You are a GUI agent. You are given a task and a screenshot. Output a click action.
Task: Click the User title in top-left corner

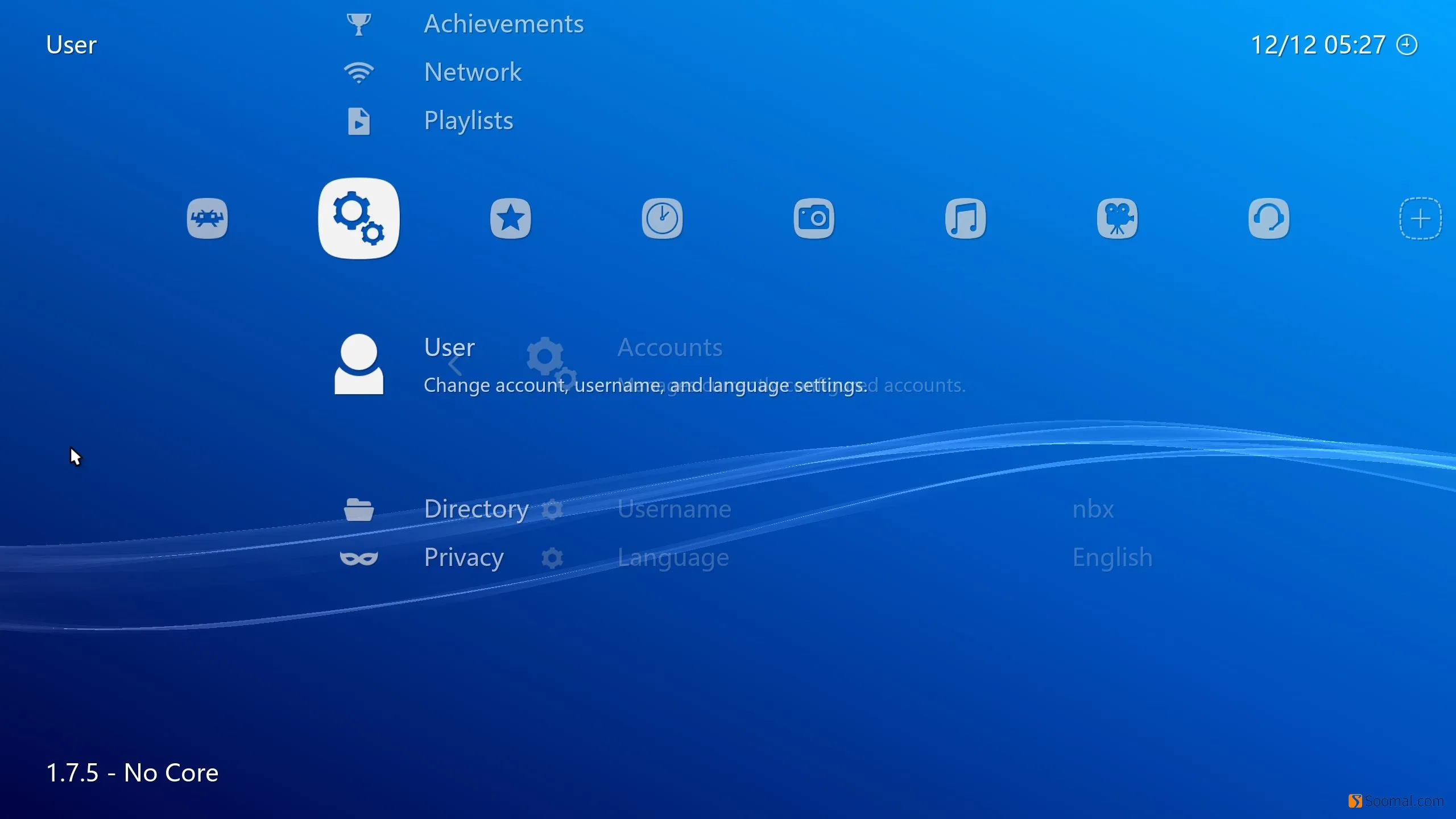[71, 45]
